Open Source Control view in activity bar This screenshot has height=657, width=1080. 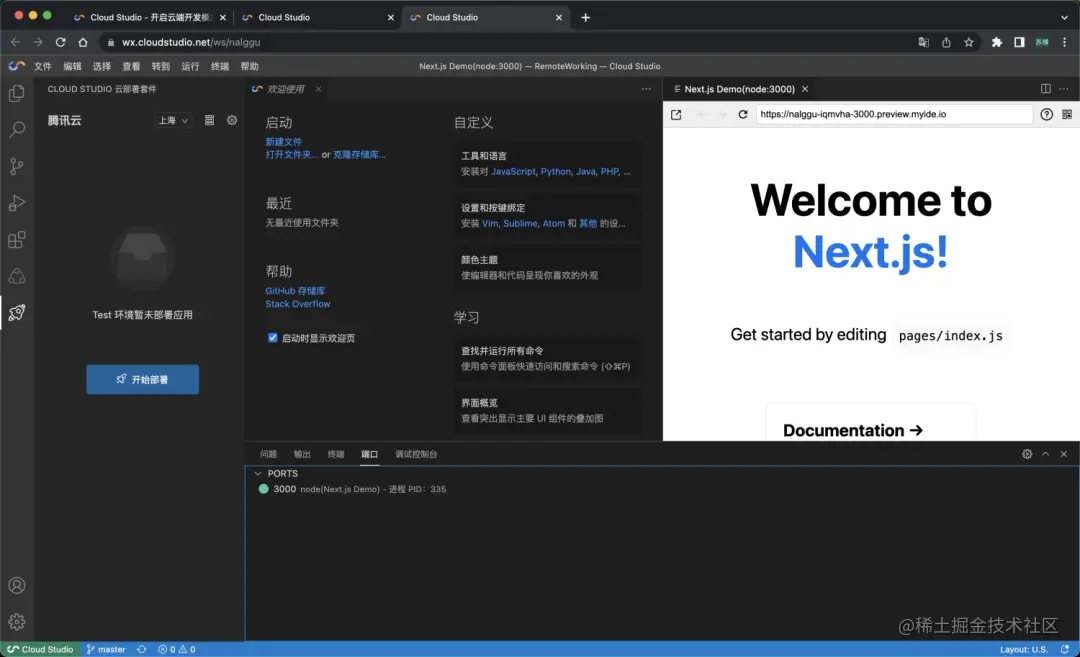pyautogui.click(x=17, y=166)
